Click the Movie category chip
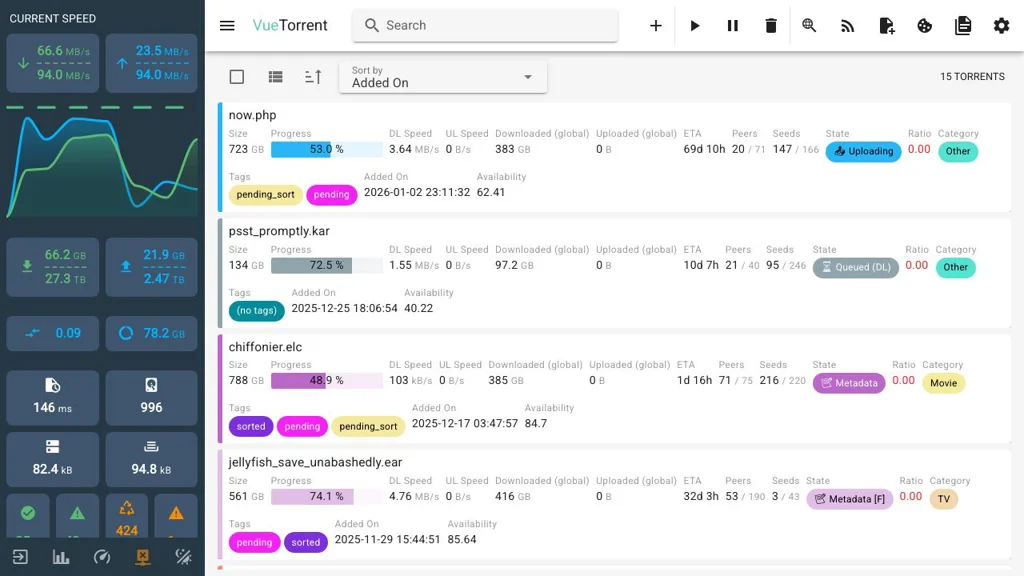 tap(944, 383)
